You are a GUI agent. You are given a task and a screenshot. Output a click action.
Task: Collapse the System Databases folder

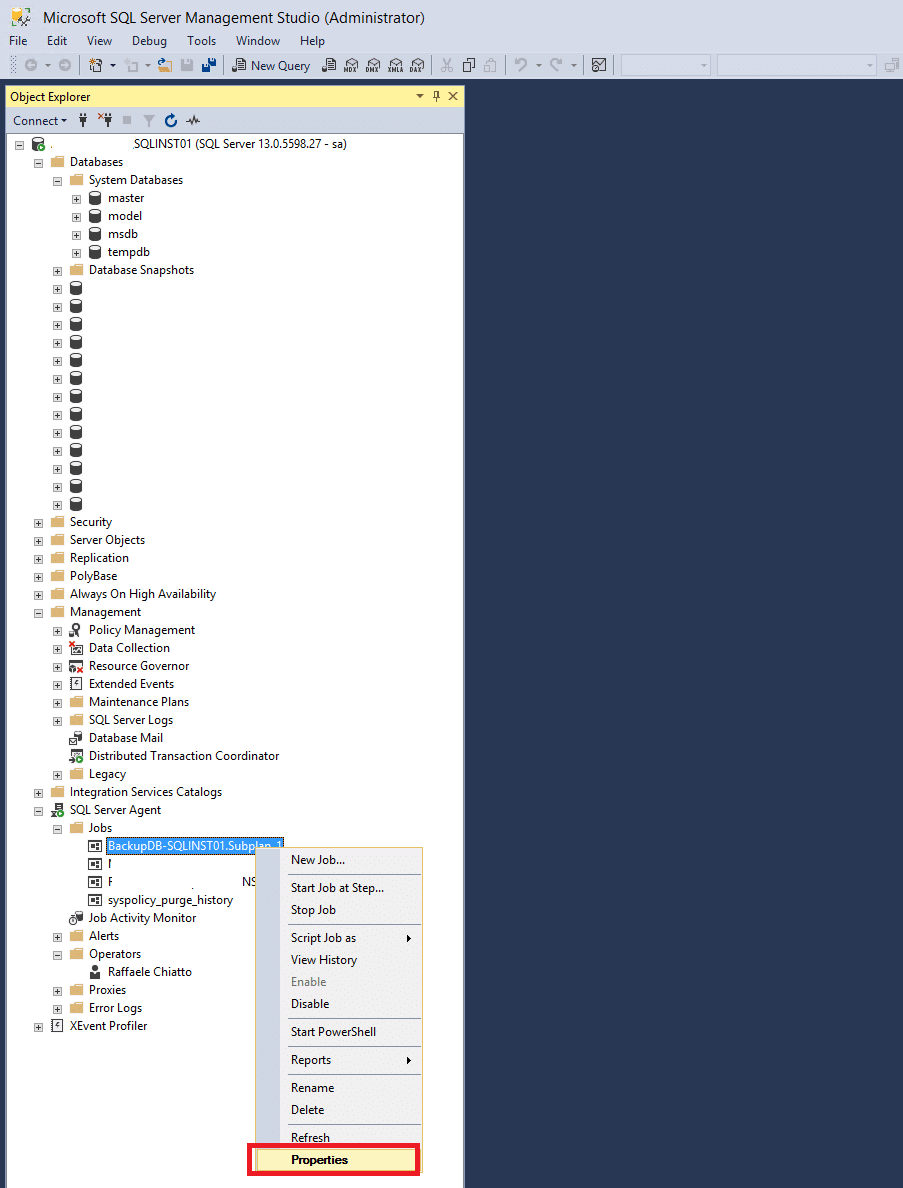click(x=58, y=180)
